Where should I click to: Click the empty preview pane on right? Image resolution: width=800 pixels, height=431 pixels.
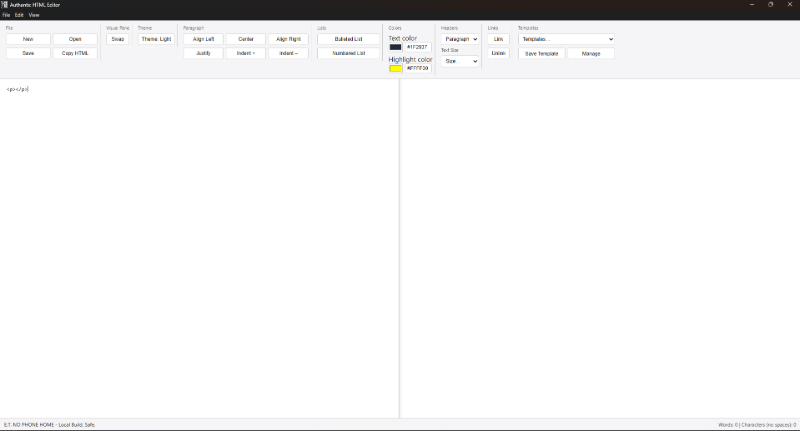600,248
